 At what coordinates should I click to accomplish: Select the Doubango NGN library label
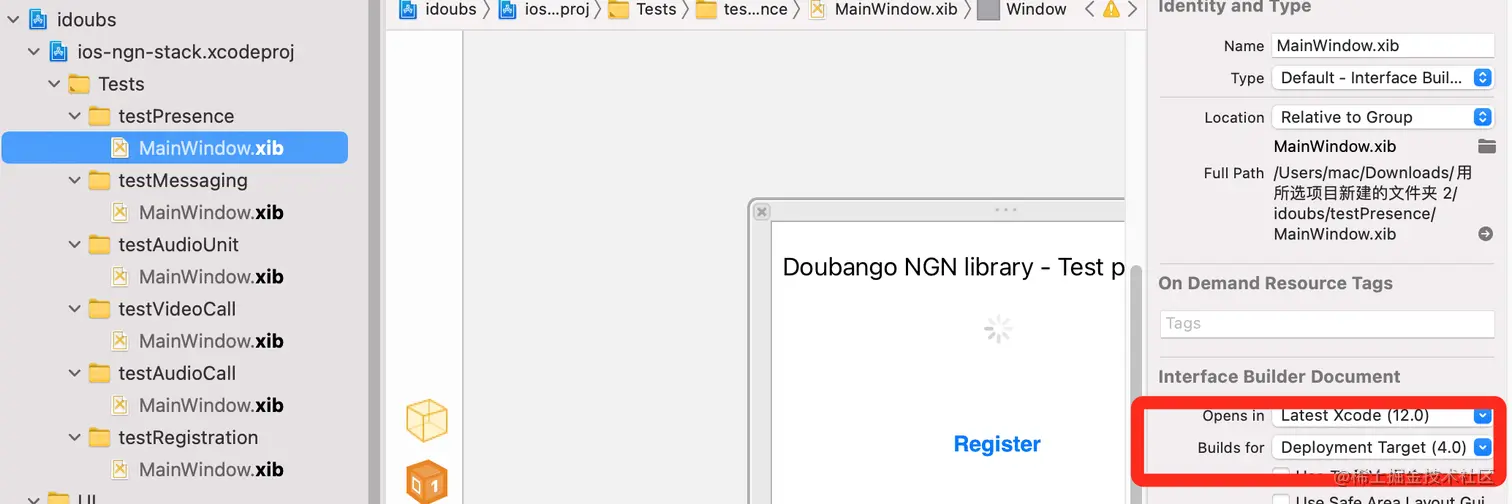[x=954, y=267]
